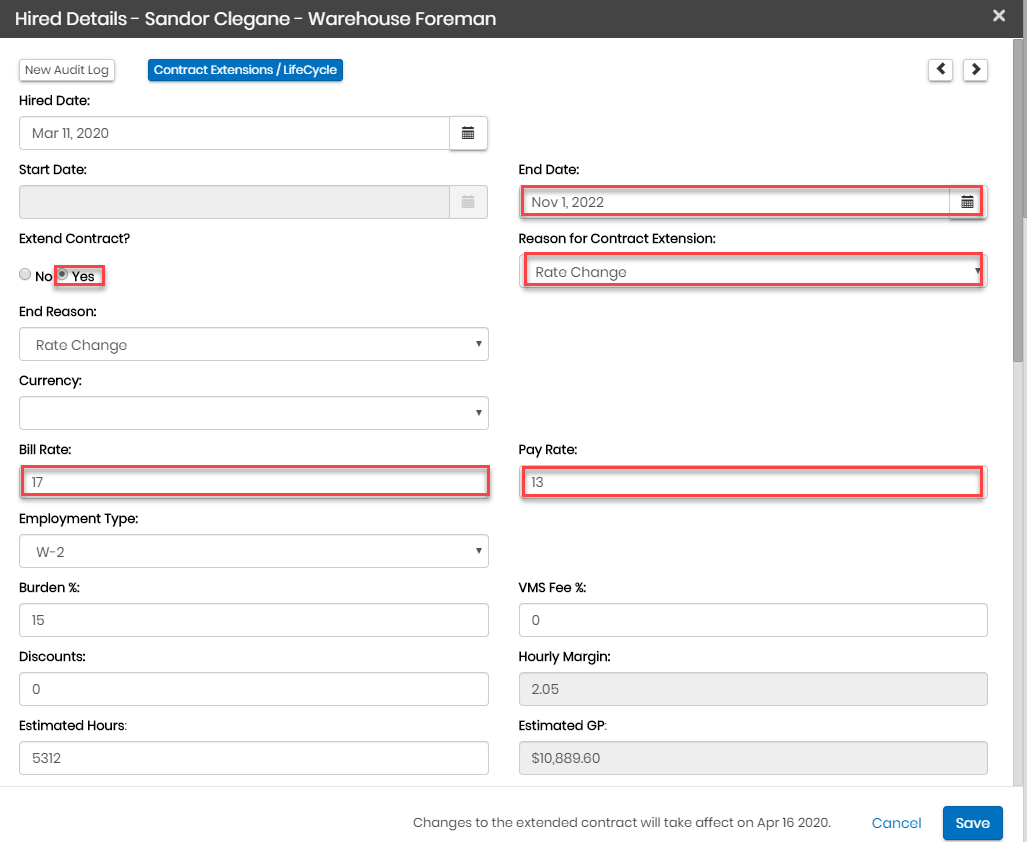This screenshot has height=842, width=1027.
Task: Select Yes for Extend Contract
Action: [62, 275]
